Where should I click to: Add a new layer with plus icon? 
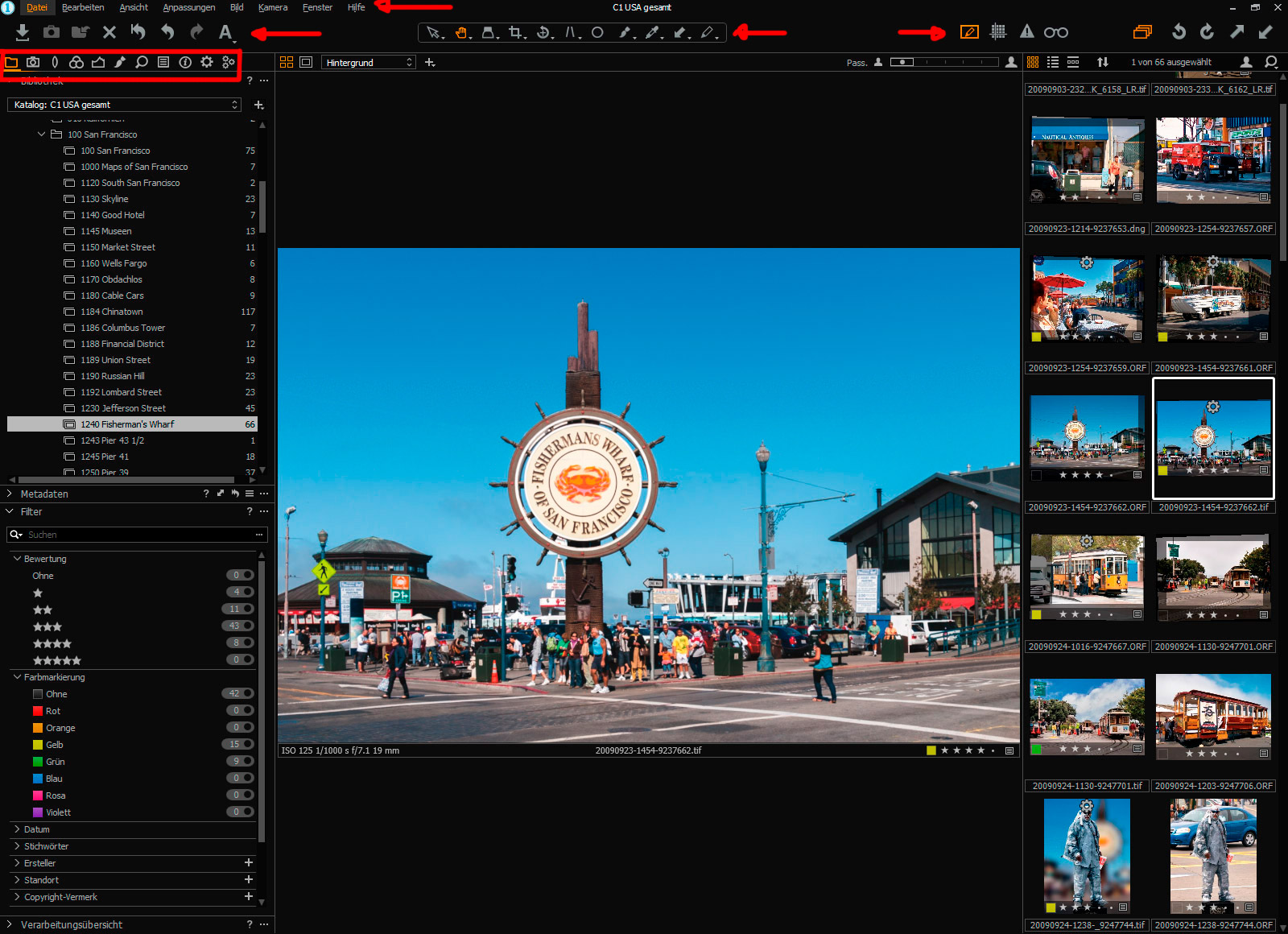point(430,62)
